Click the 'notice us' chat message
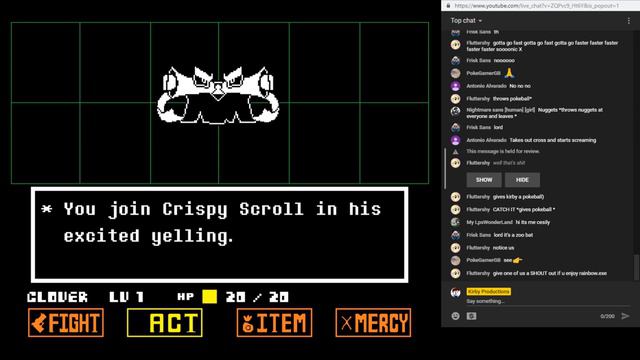Viewport: 640px width, 360px height. click(503, 248)
